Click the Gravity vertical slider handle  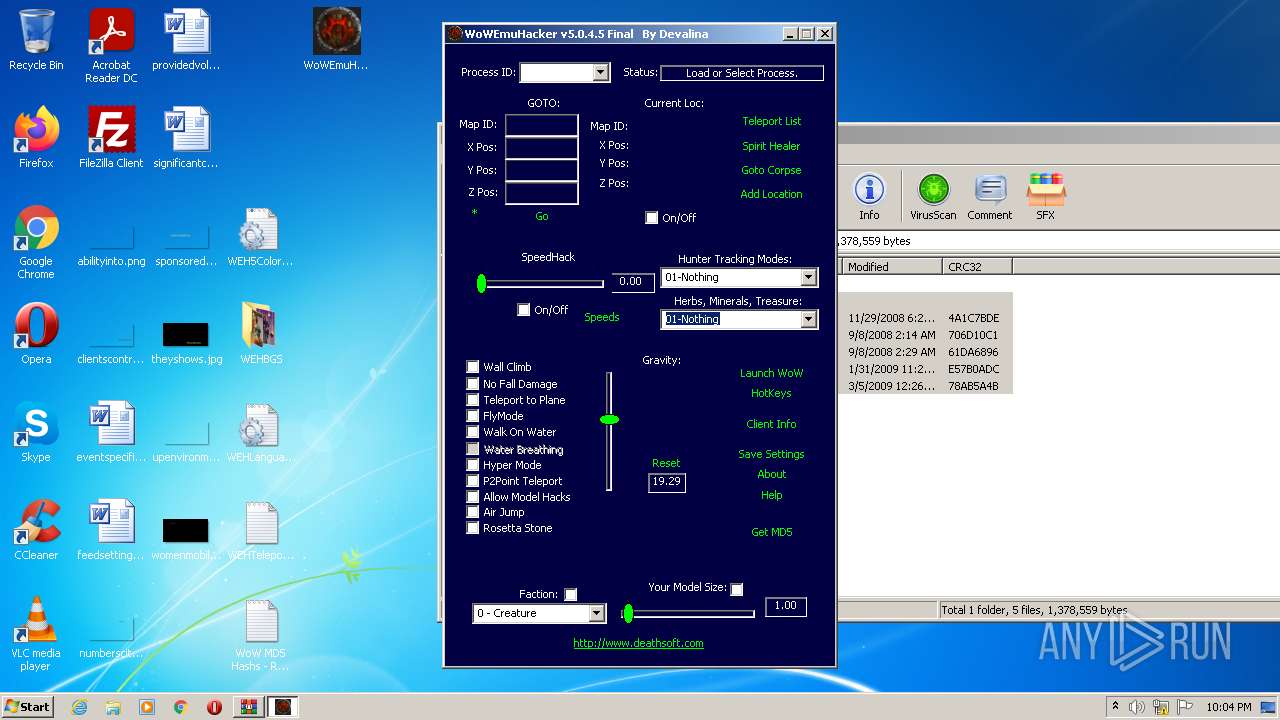click(x=609, y=419)
